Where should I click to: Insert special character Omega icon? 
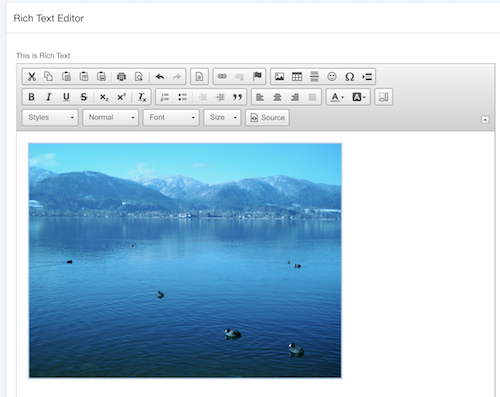349,77
